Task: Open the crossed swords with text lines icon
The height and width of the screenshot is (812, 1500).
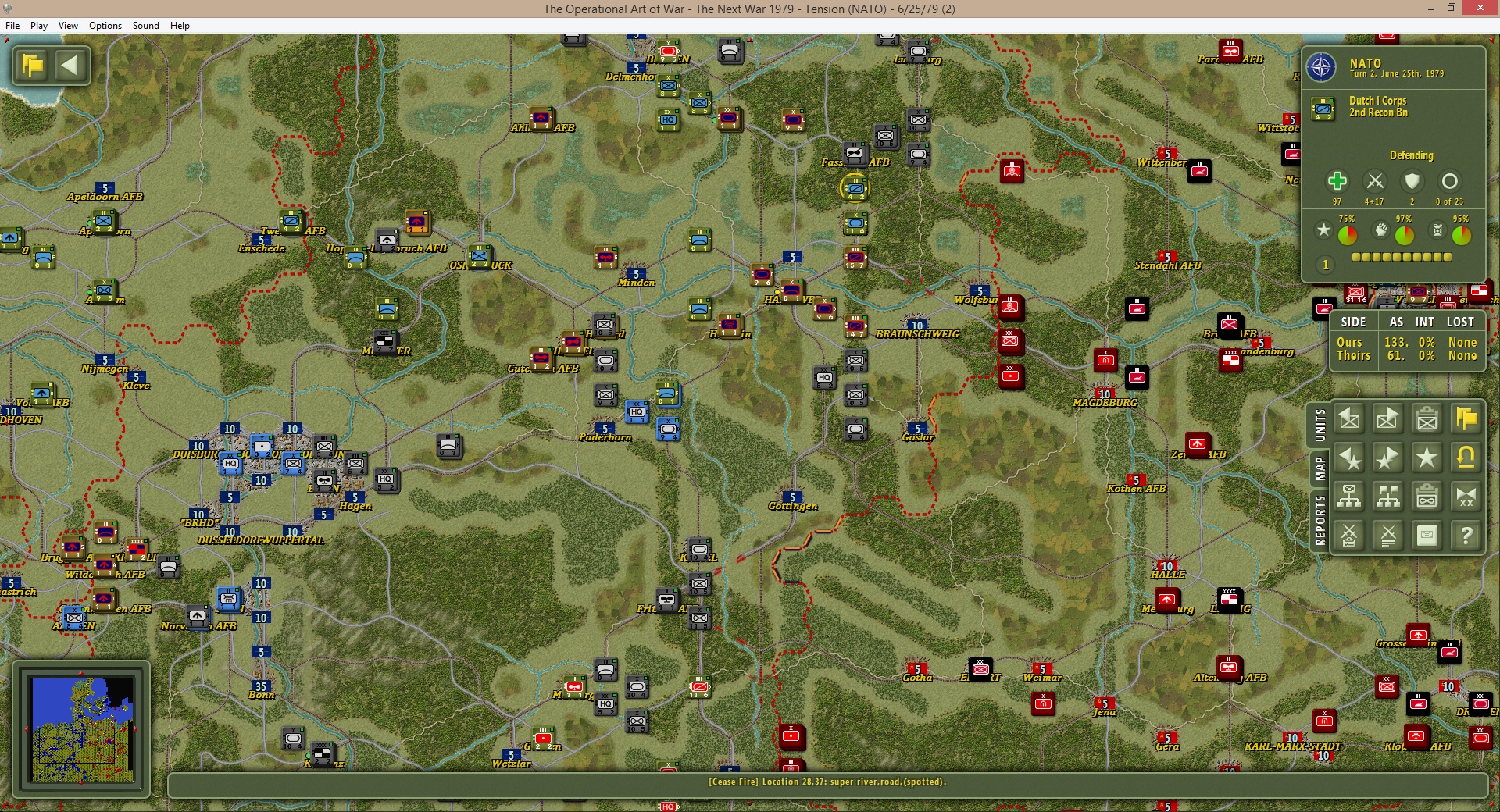Action: coord(1388,536)
